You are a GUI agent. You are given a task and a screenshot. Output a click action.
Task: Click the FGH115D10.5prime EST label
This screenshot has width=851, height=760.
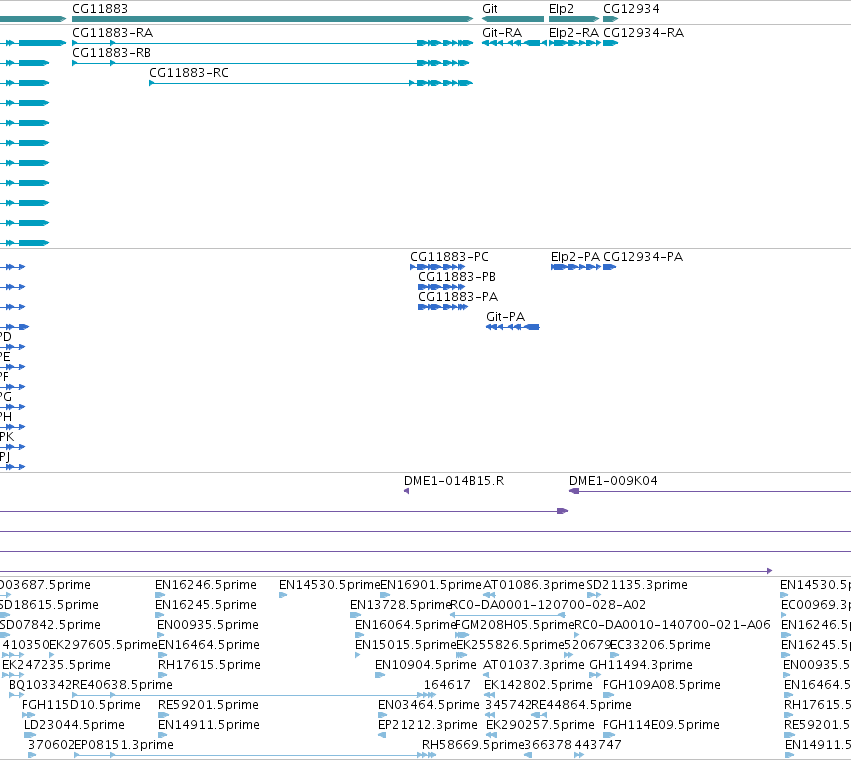(81, 705)
